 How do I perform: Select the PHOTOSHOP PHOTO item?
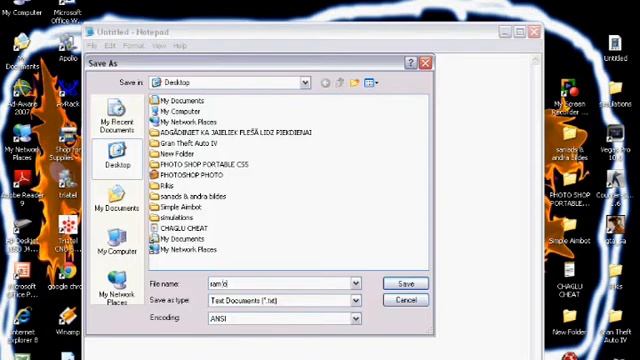(186, 175)
